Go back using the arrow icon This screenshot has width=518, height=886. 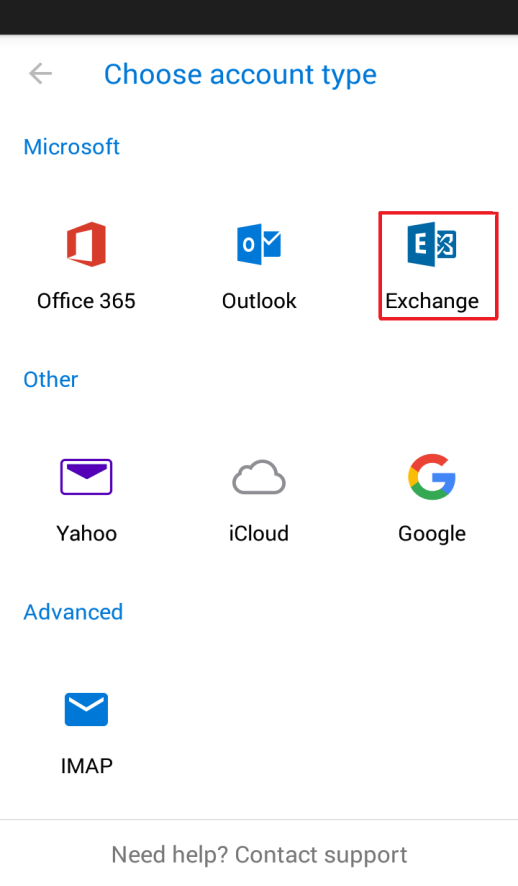click(41, 73)
